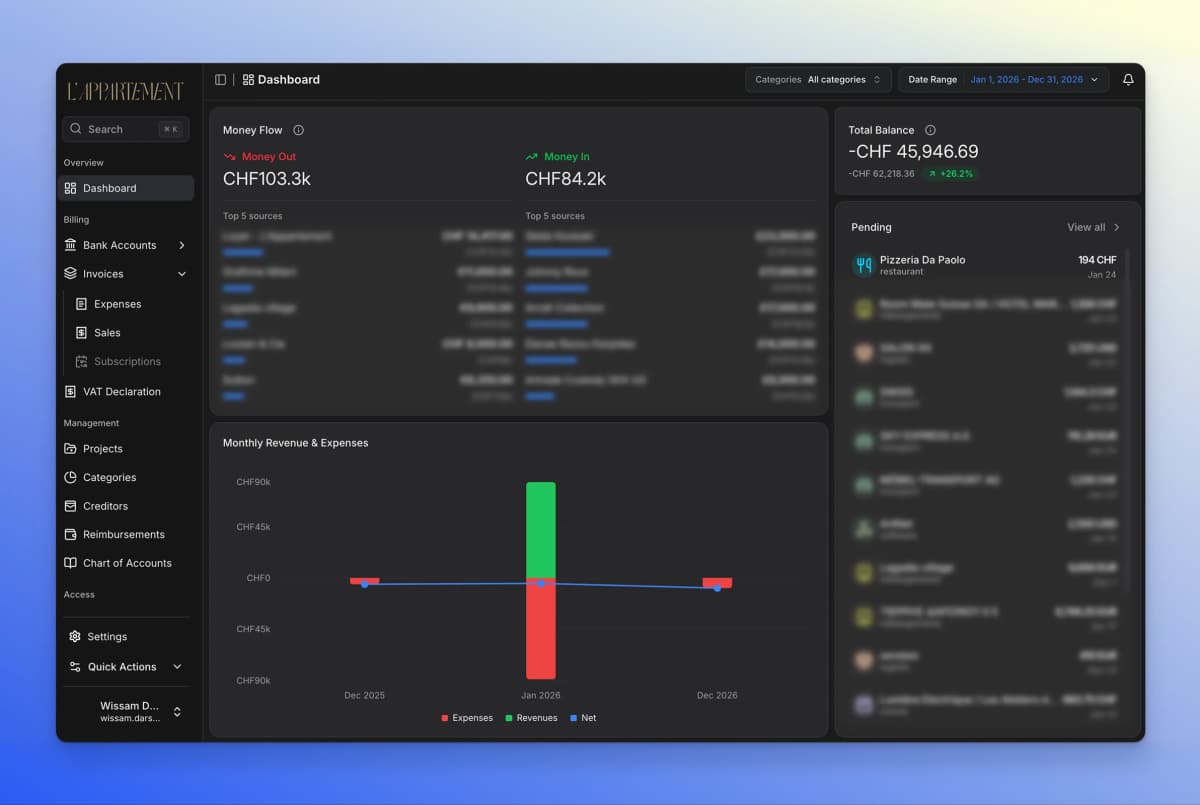The height and width of the screenshot is (805, 1200).
Task: Toggle Expenses series in chart legend
Action: tap(467, 718)
